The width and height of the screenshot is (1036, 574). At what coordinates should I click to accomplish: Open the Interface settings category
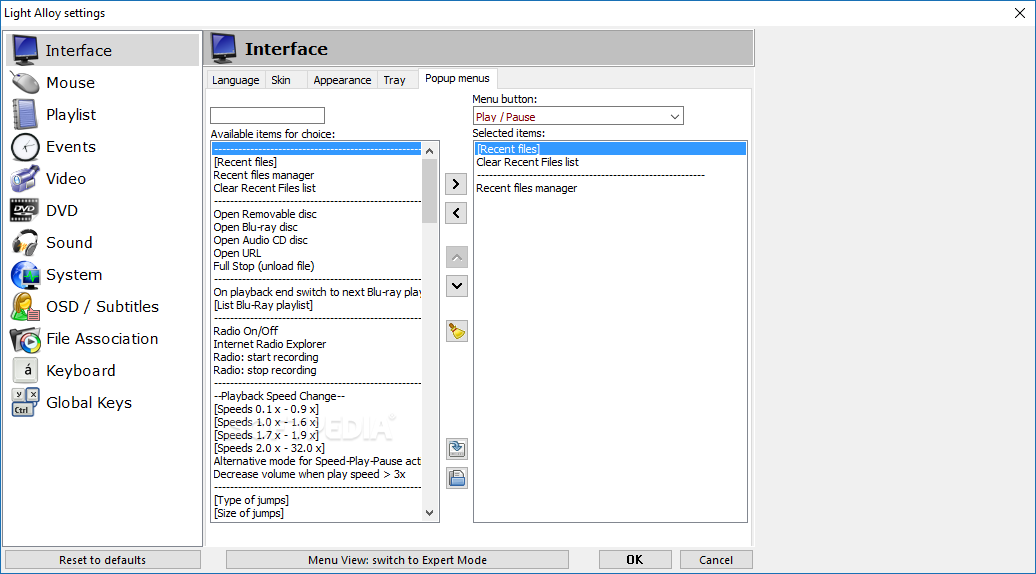tap(102, 50)
